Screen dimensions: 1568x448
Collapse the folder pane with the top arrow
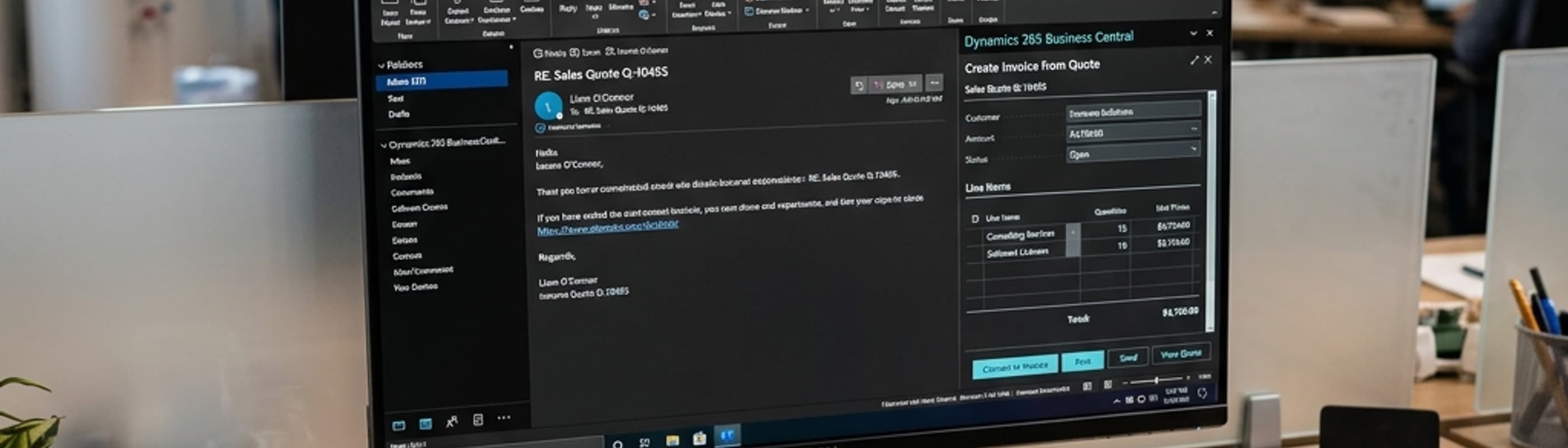[511, 47]
